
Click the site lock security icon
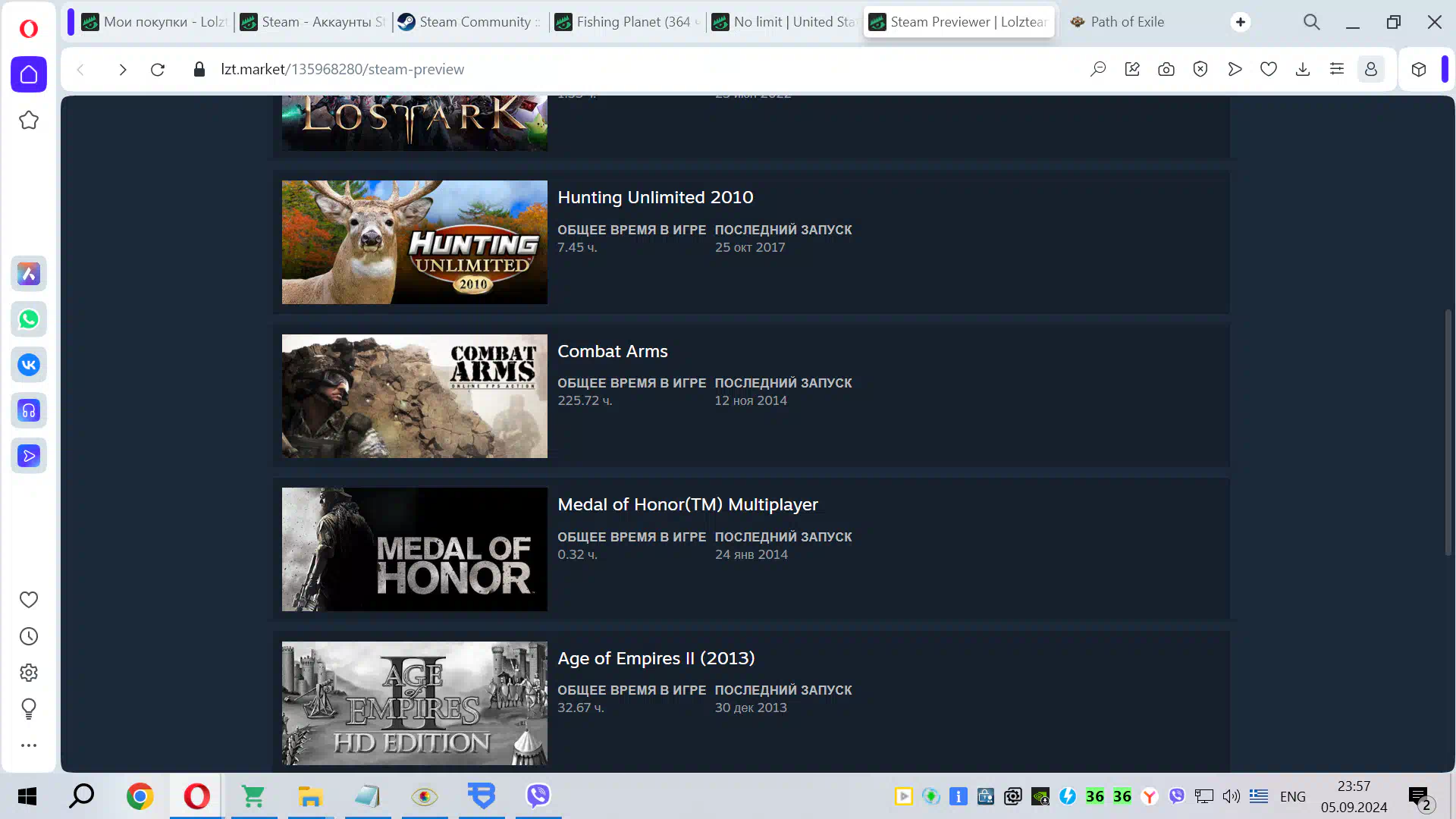click(199, 70)
